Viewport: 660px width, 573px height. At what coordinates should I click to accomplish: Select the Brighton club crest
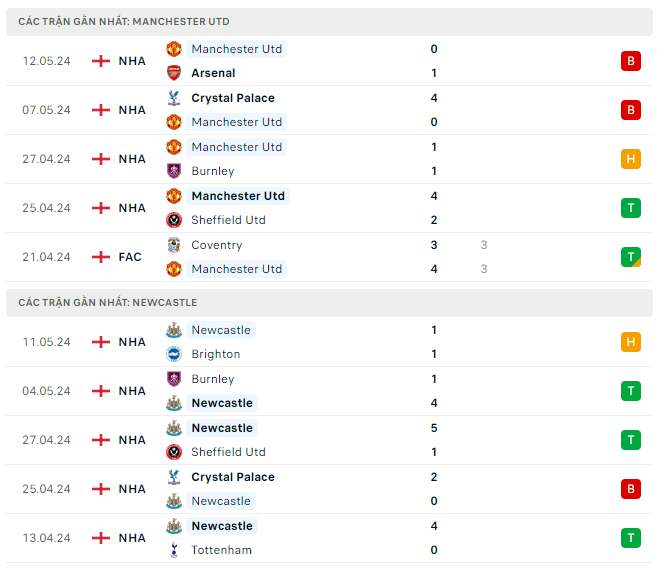click(x=174, y=354)
